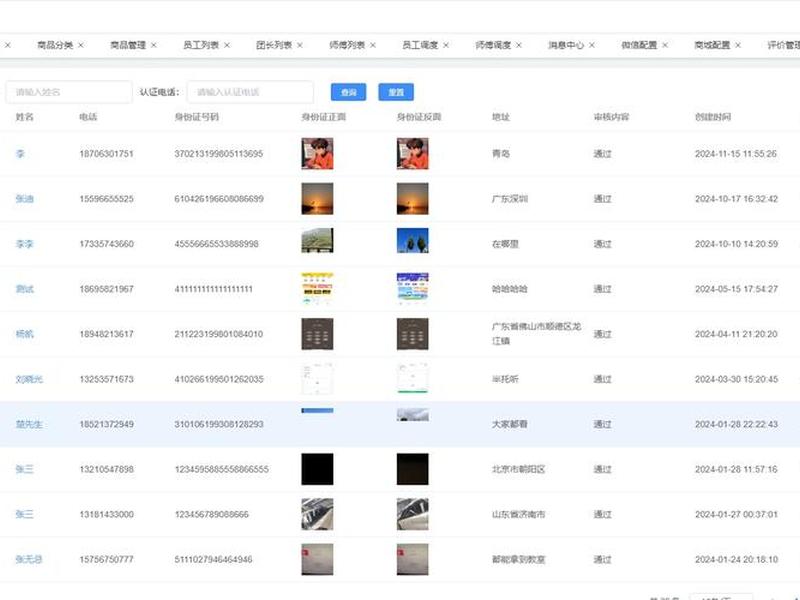Focus the 认证电话 input field

tap(250, 92)
